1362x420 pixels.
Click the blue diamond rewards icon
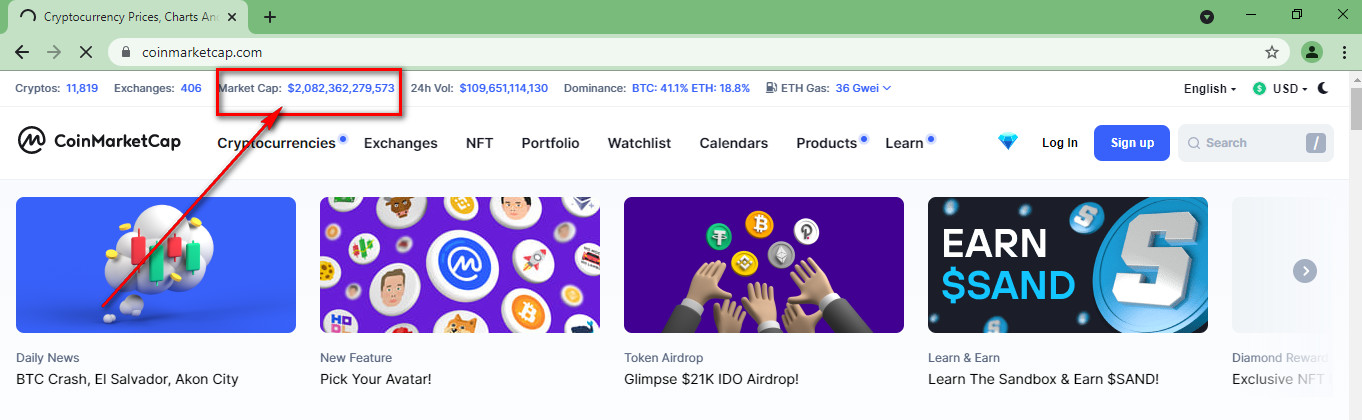coord(1007,142)
